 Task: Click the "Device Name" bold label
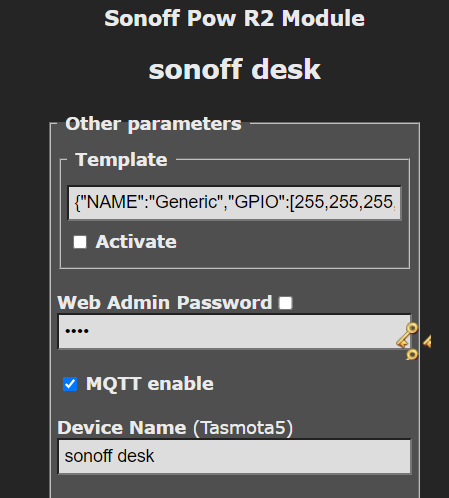(x=122, y=428)
